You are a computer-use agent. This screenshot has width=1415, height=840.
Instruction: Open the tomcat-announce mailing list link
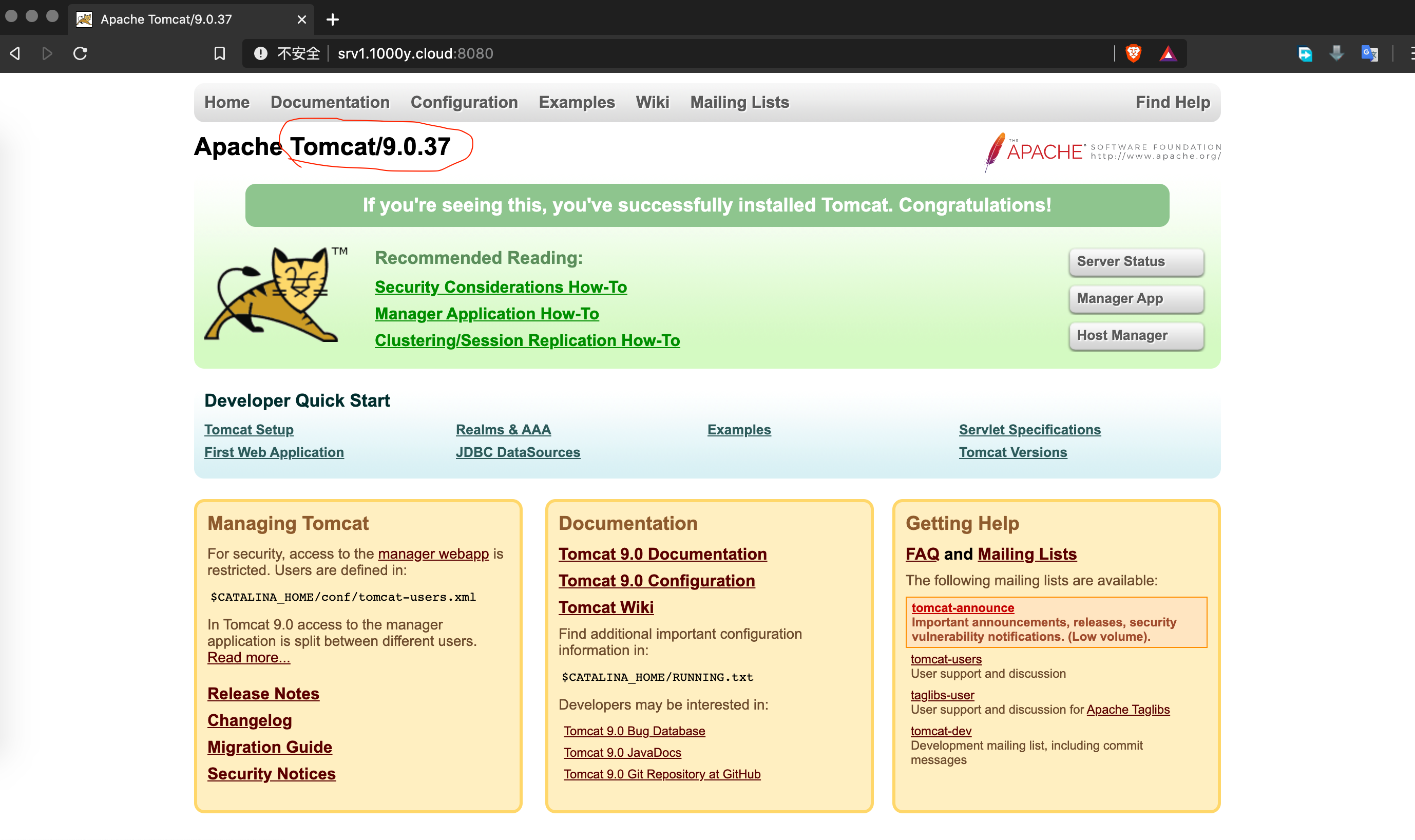coord(962,607)
